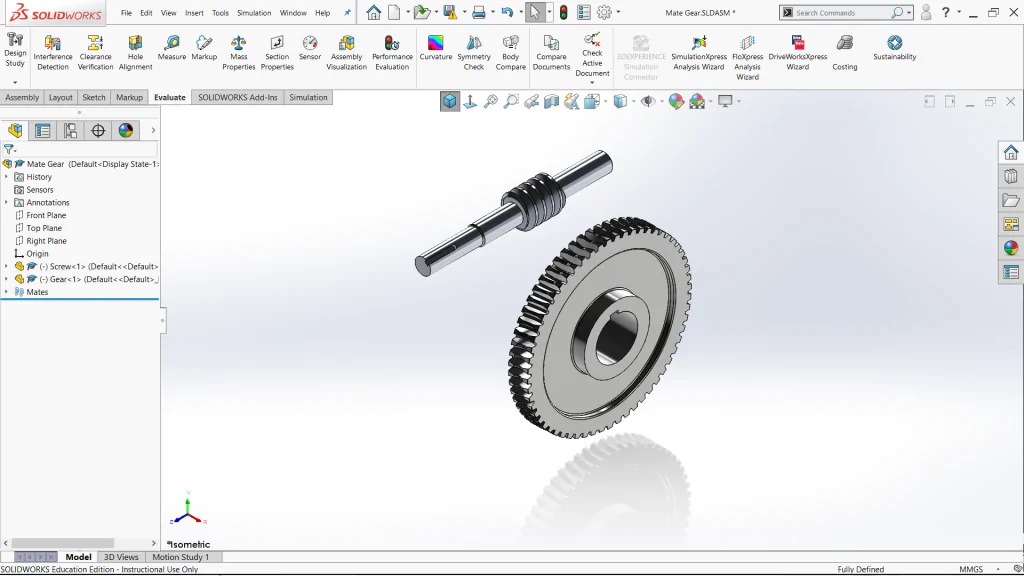Open Compare Documents tool
The width and height of the screenshot is (1024, 576).
(551, 52)
